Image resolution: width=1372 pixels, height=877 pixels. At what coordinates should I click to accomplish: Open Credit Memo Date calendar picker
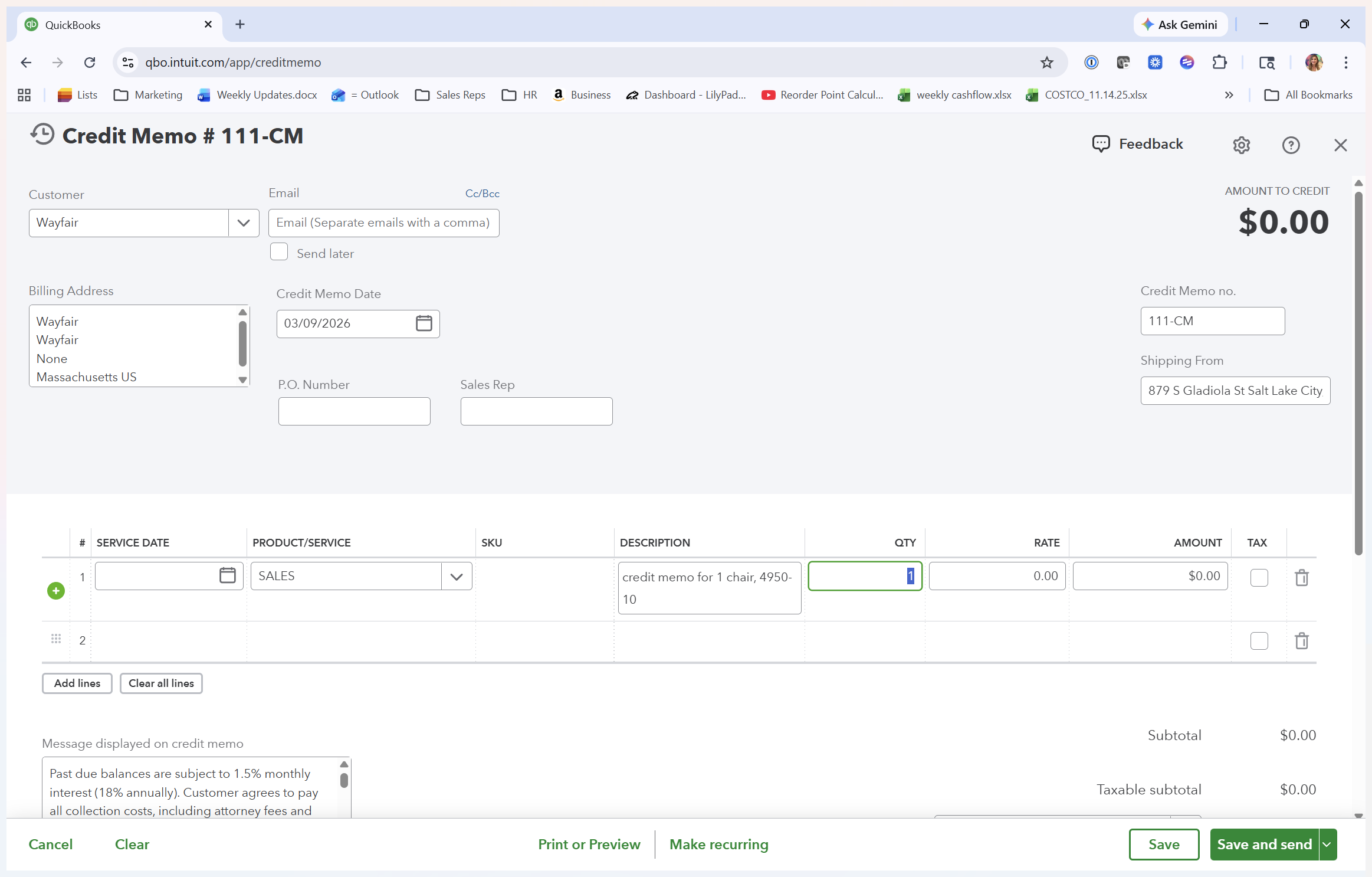(424, 323)
